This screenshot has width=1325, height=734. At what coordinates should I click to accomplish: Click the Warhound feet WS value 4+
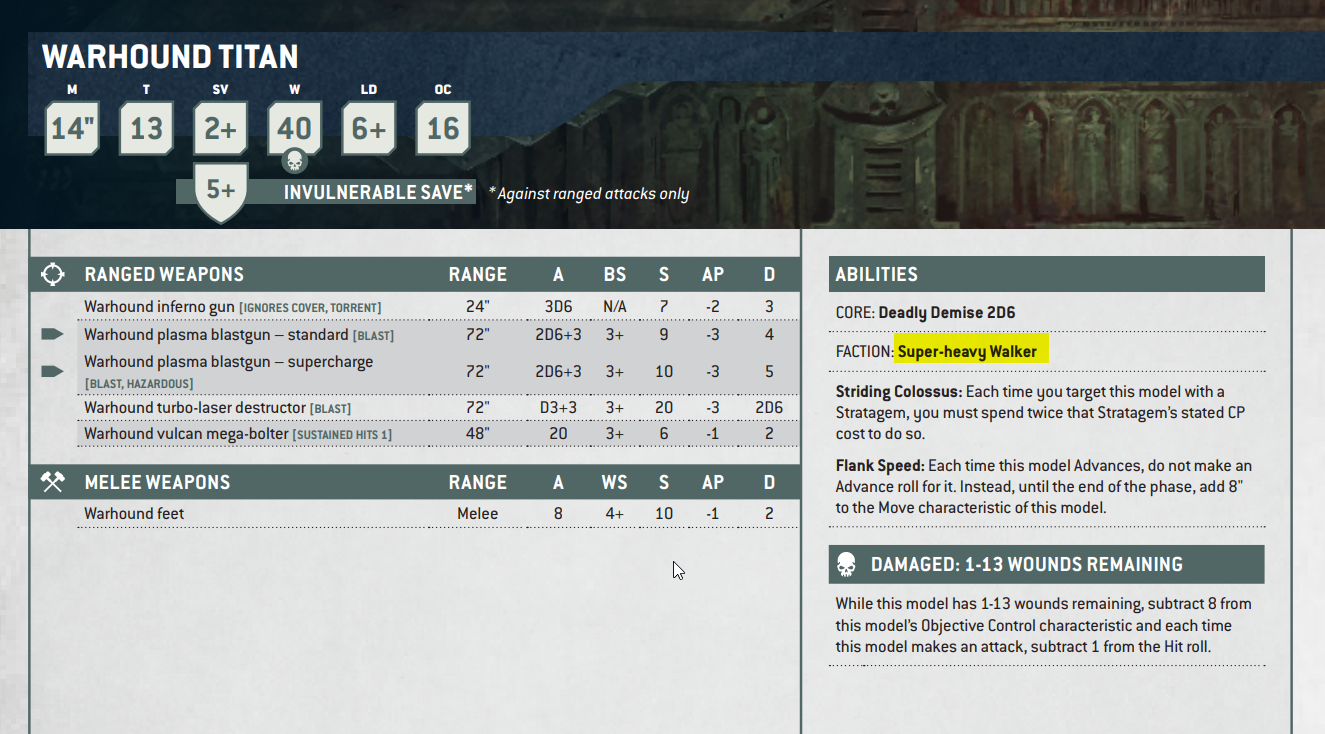point(614,514)
